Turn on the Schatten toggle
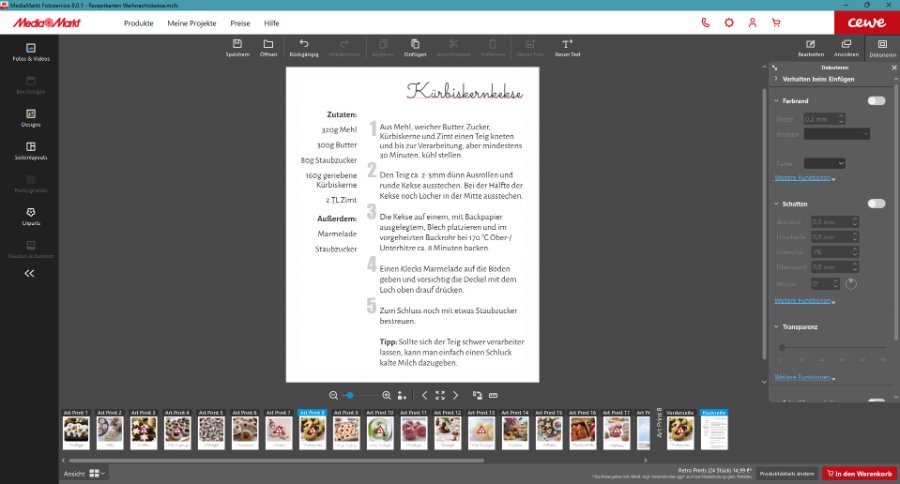Image resolution: width=900 pixels, height=484 pixels. click(x=876, y=203)
